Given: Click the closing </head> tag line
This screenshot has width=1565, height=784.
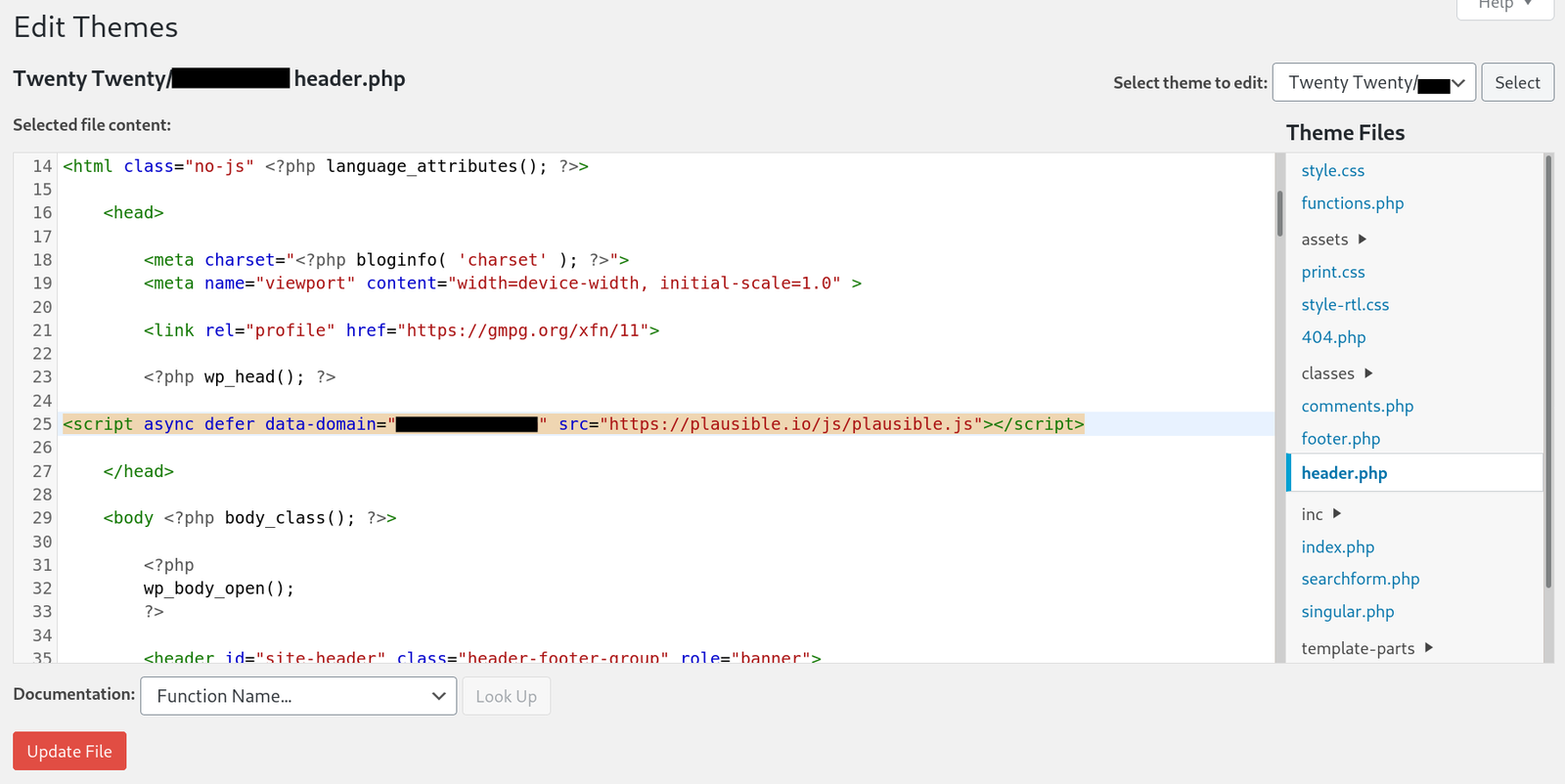Looking at the screenshot, I should pyautogui.click(x=138, y=471).
